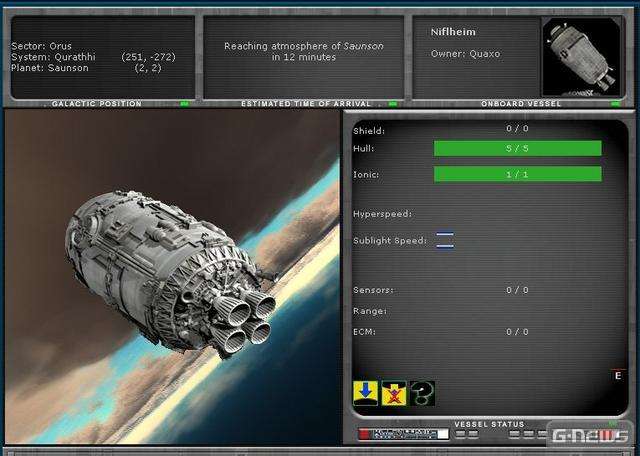Click the VESSEL STATUS panel caption
This screenshot has width=640, height=456.
[x=489, y=425]
